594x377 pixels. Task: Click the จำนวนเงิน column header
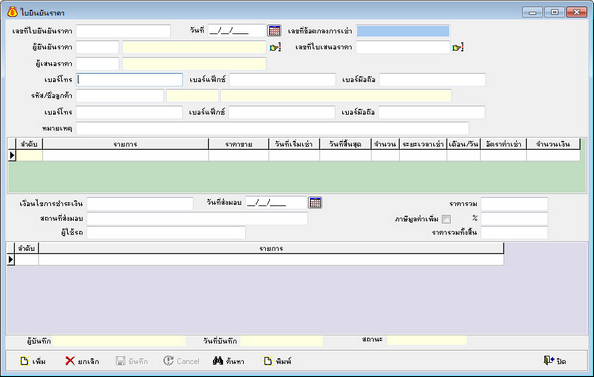coord(553,144)
